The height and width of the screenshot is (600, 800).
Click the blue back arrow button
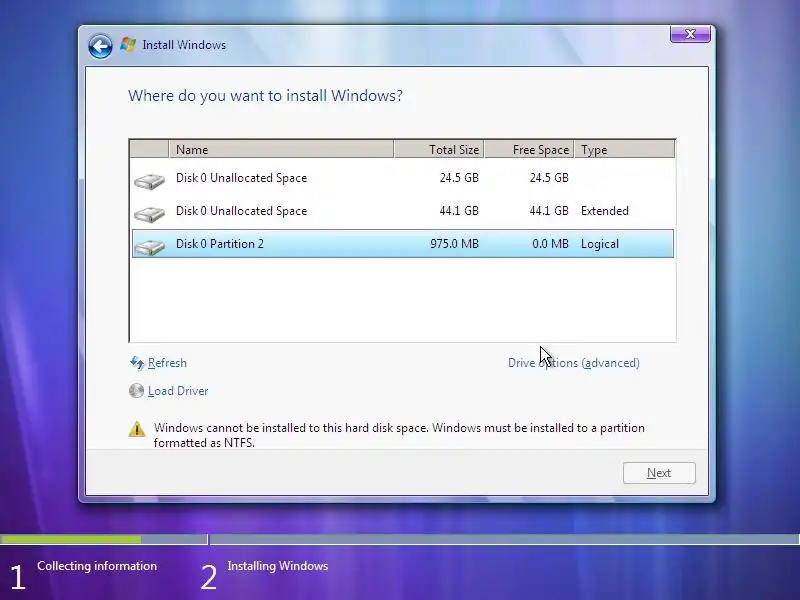pos(100,46)
